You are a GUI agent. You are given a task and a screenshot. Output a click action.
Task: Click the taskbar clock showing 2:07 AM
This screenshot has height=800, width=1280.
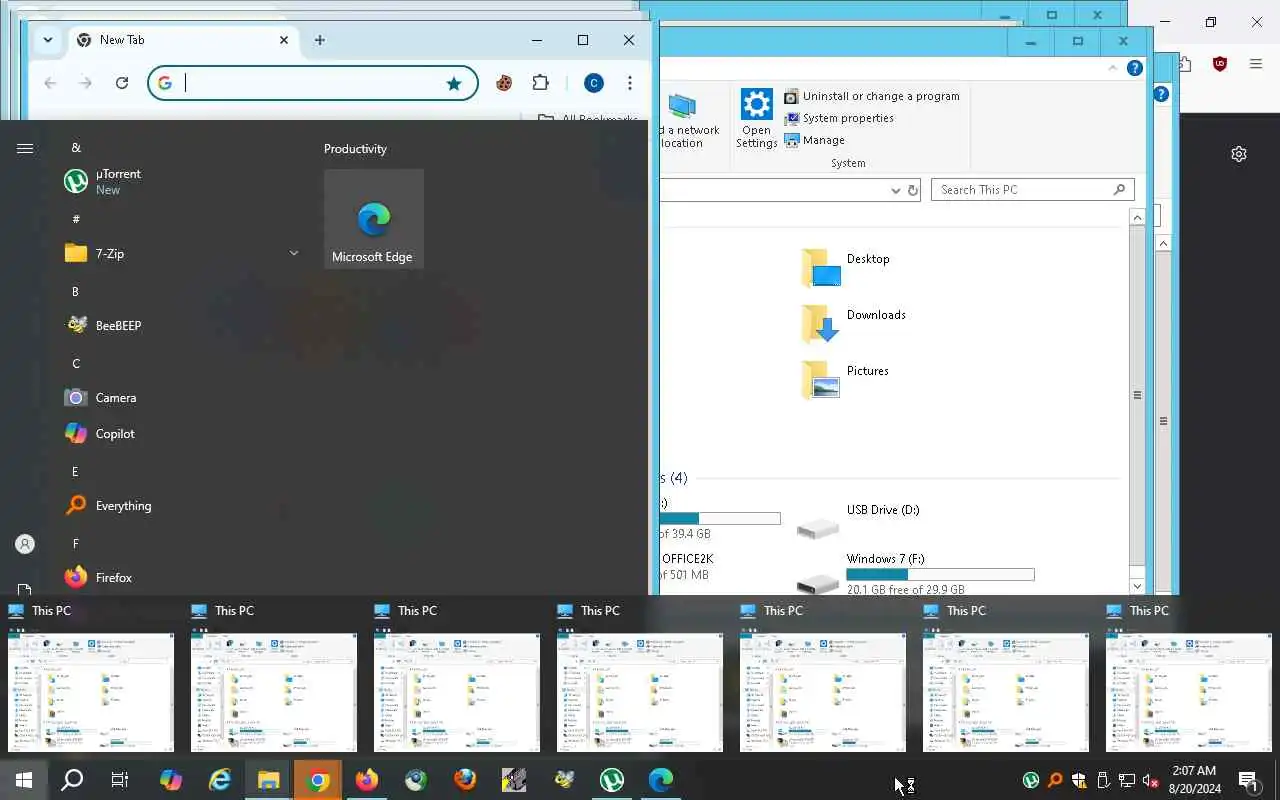(x=1195, y=779)
